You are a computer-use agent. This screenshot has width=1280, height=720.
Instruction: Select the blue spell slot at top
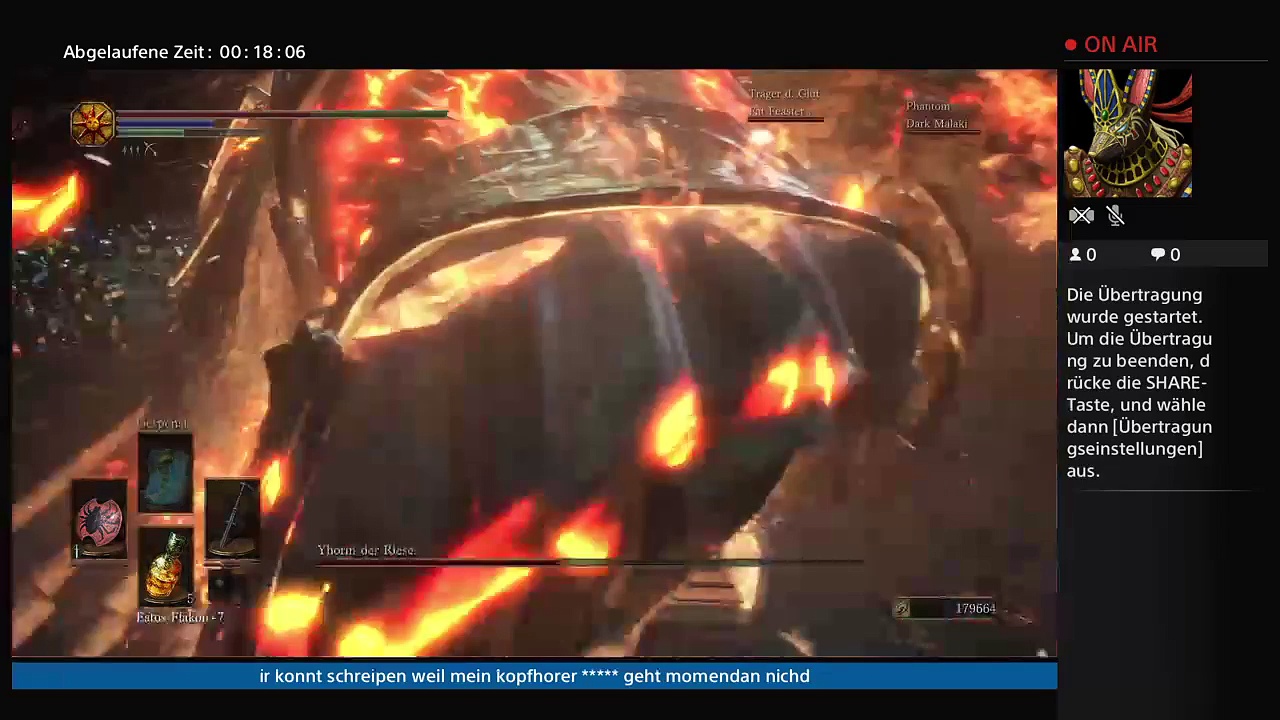pyautogui.click(x=166, y=472)
